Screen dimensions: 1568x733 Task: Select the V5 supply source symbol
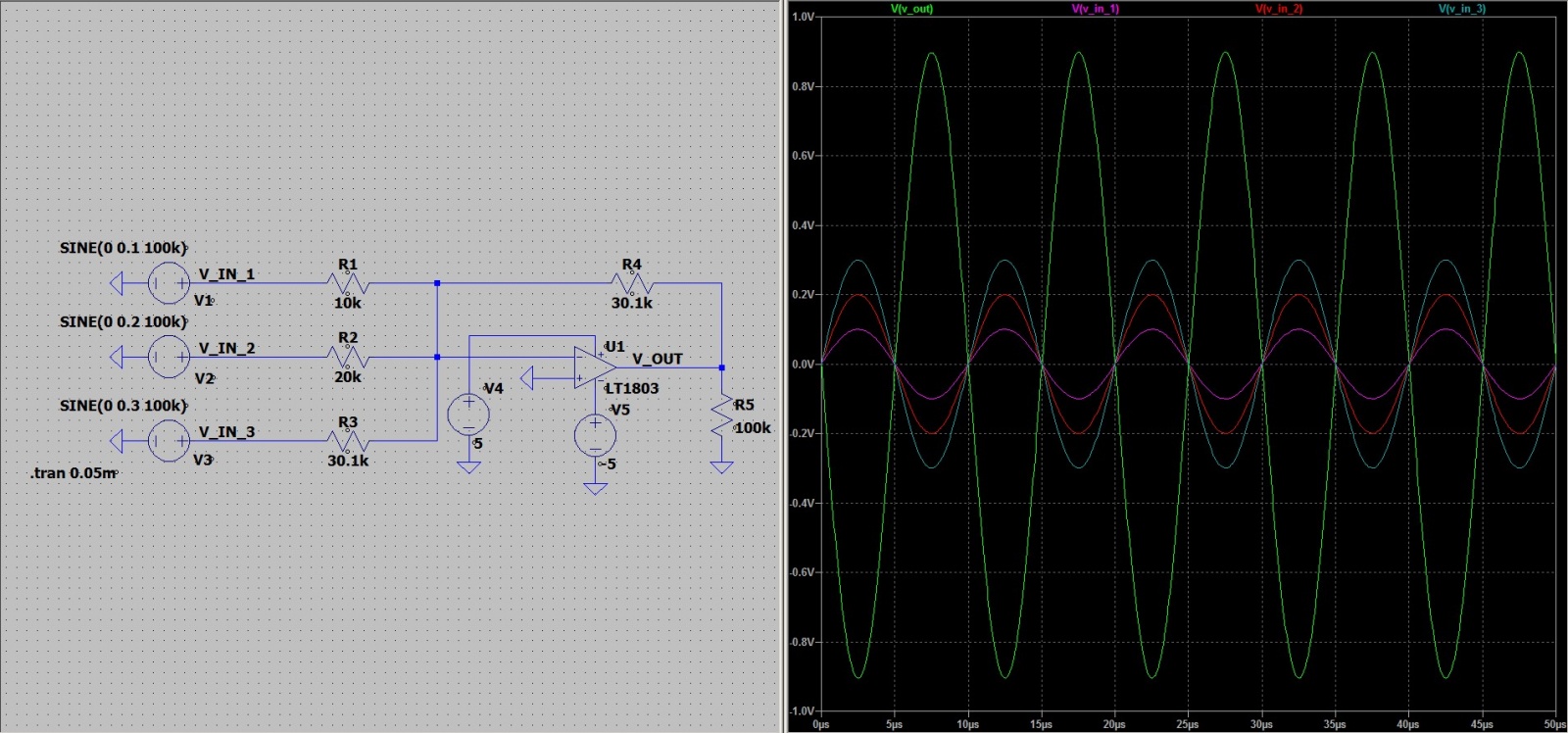(595, 436)
